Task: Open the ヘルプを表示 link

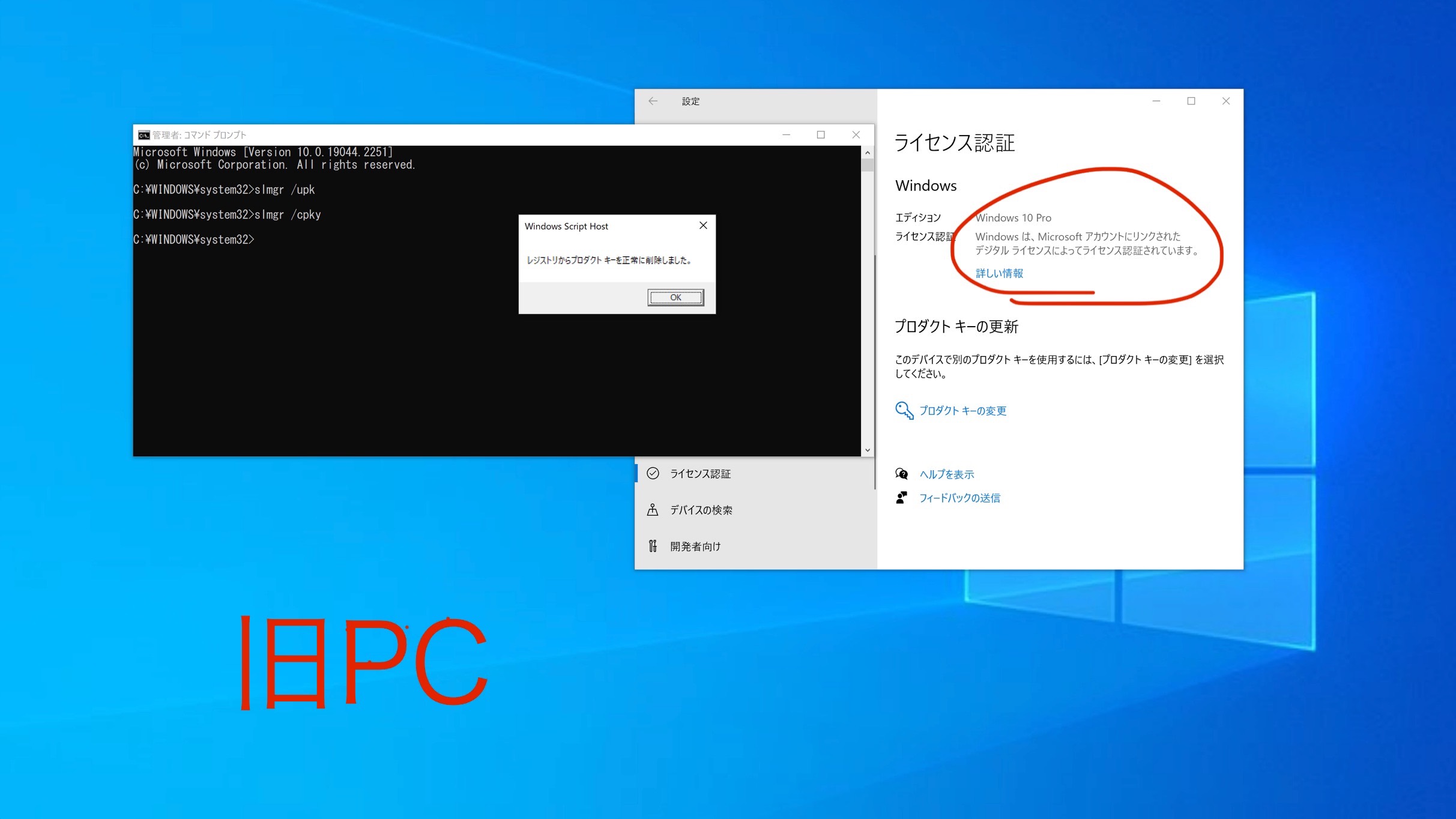Action: click(947, 474)
